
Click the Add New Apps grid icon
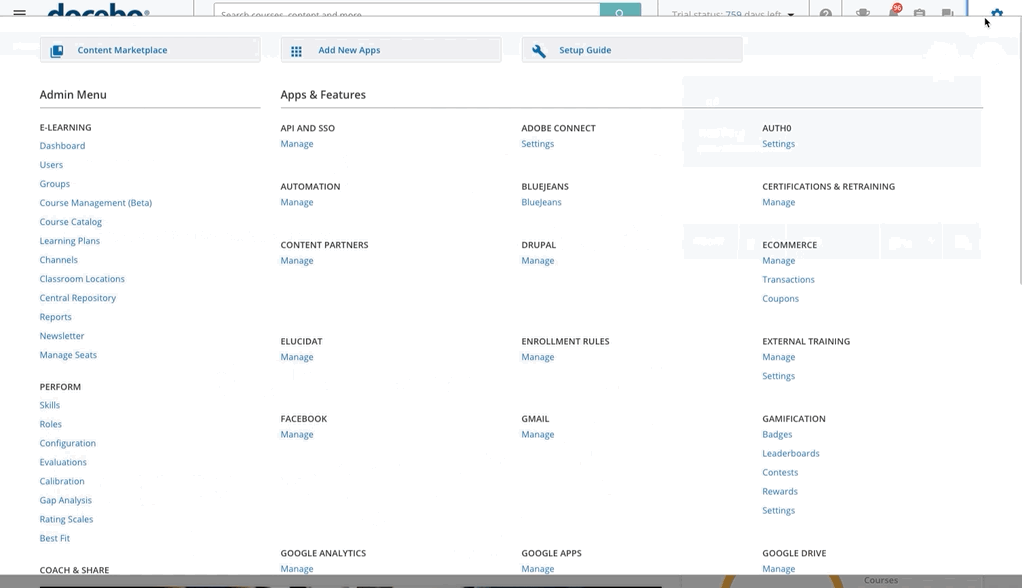(297, 51)
